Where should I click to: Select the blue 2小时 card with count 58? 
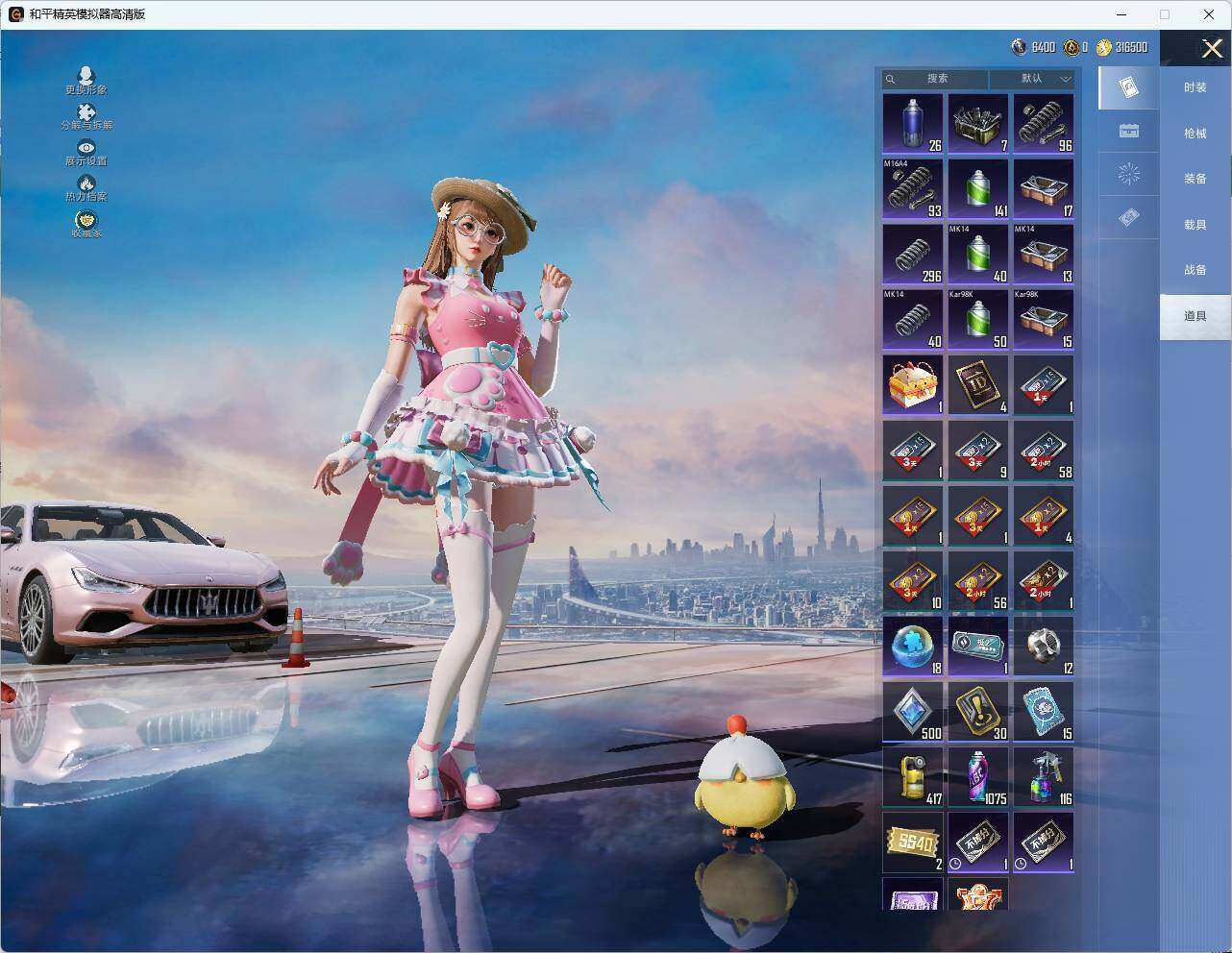pos(1044,451)
